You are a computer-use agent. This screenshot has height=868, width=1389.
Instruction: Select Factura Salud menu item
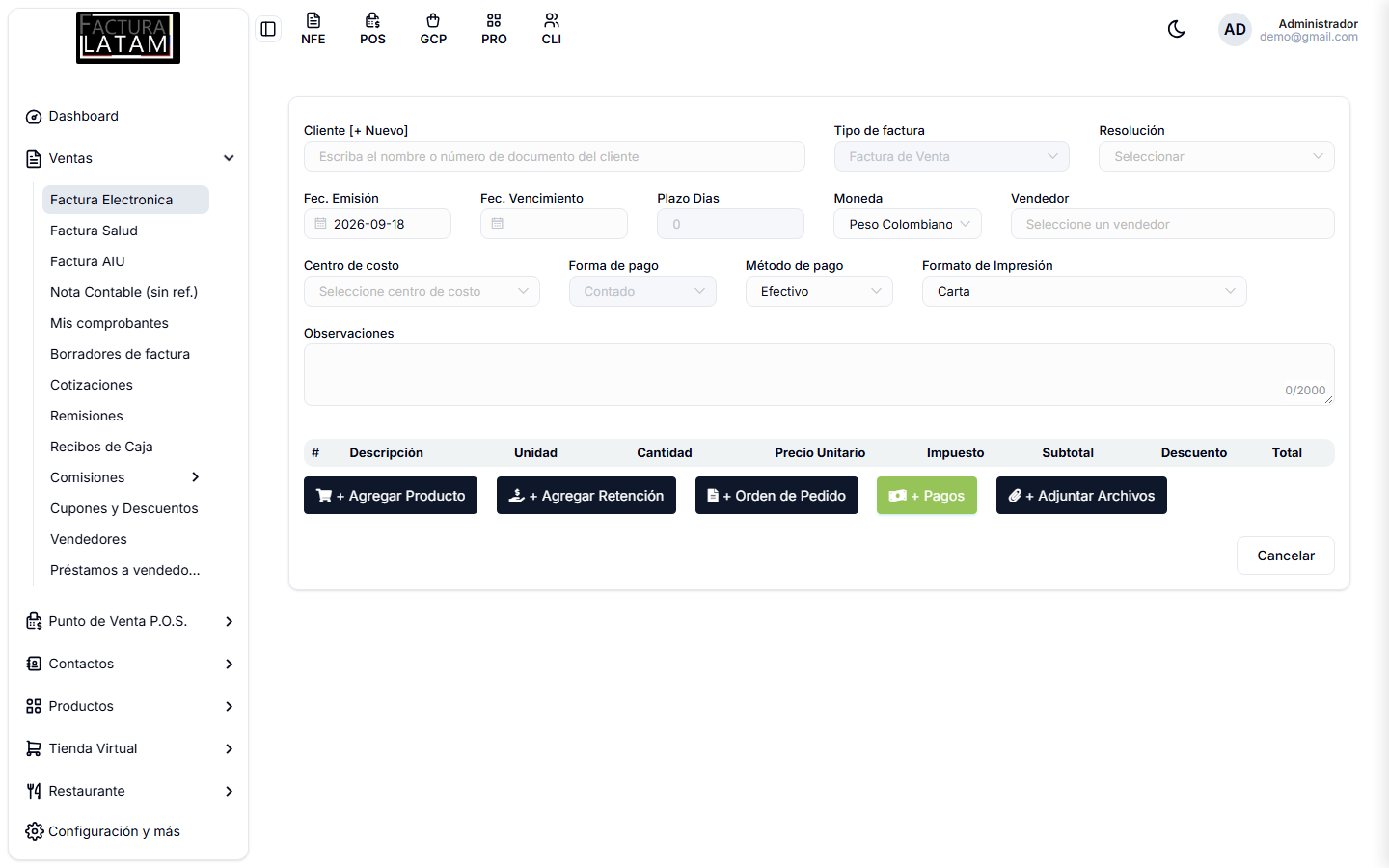94,231
